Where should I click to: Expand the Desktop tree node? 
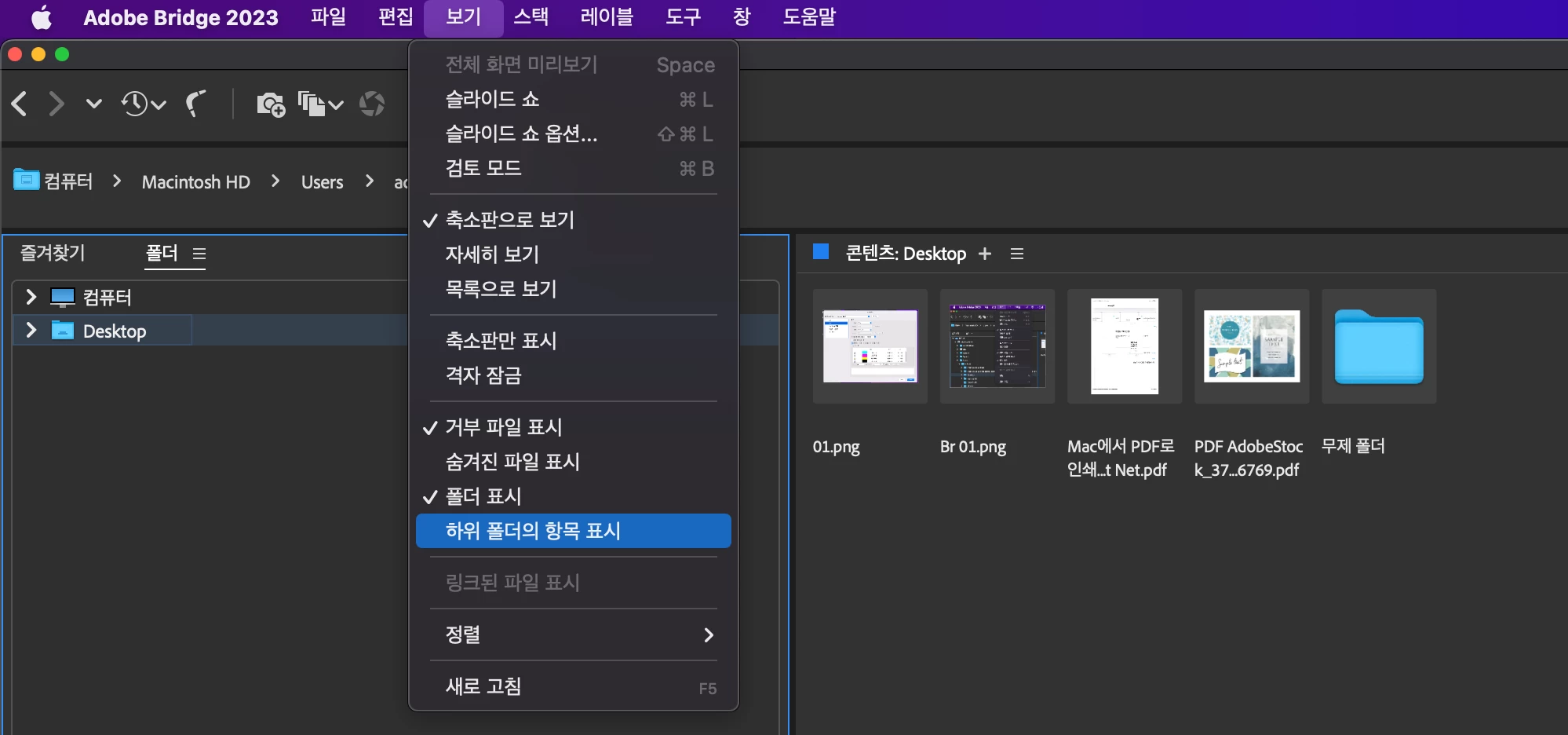[x=31, y=331]
